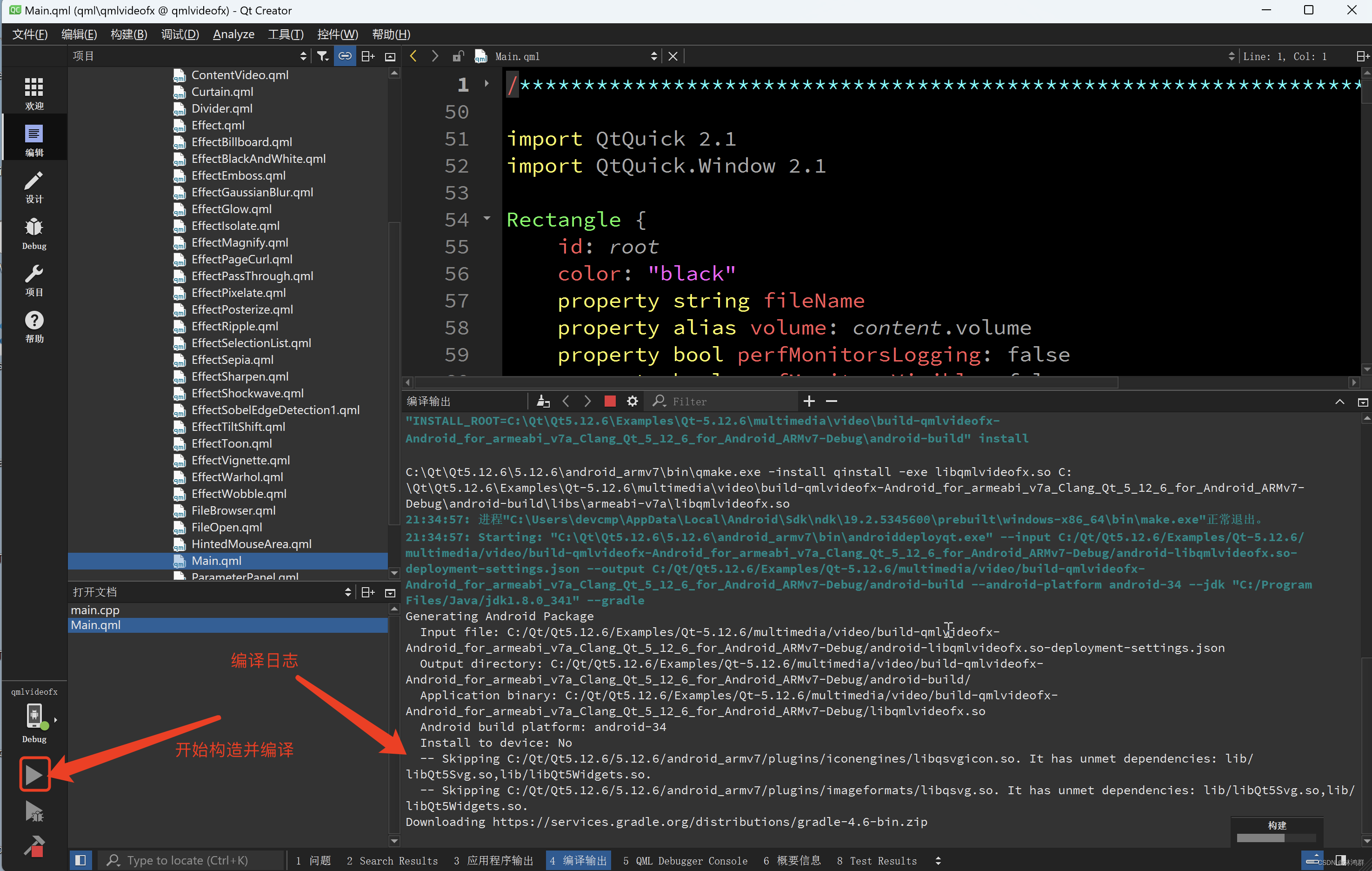Select EffectGaussianBlur.qml in project tree
Screen dimensions: 1372x871
pyautogui.click(x=252, y=192)
